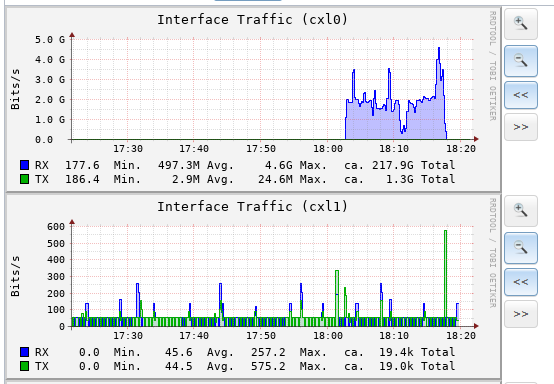Shift the cxl0 graph forward in time
The height and width of the screenshot is (384, 554).
521,127
